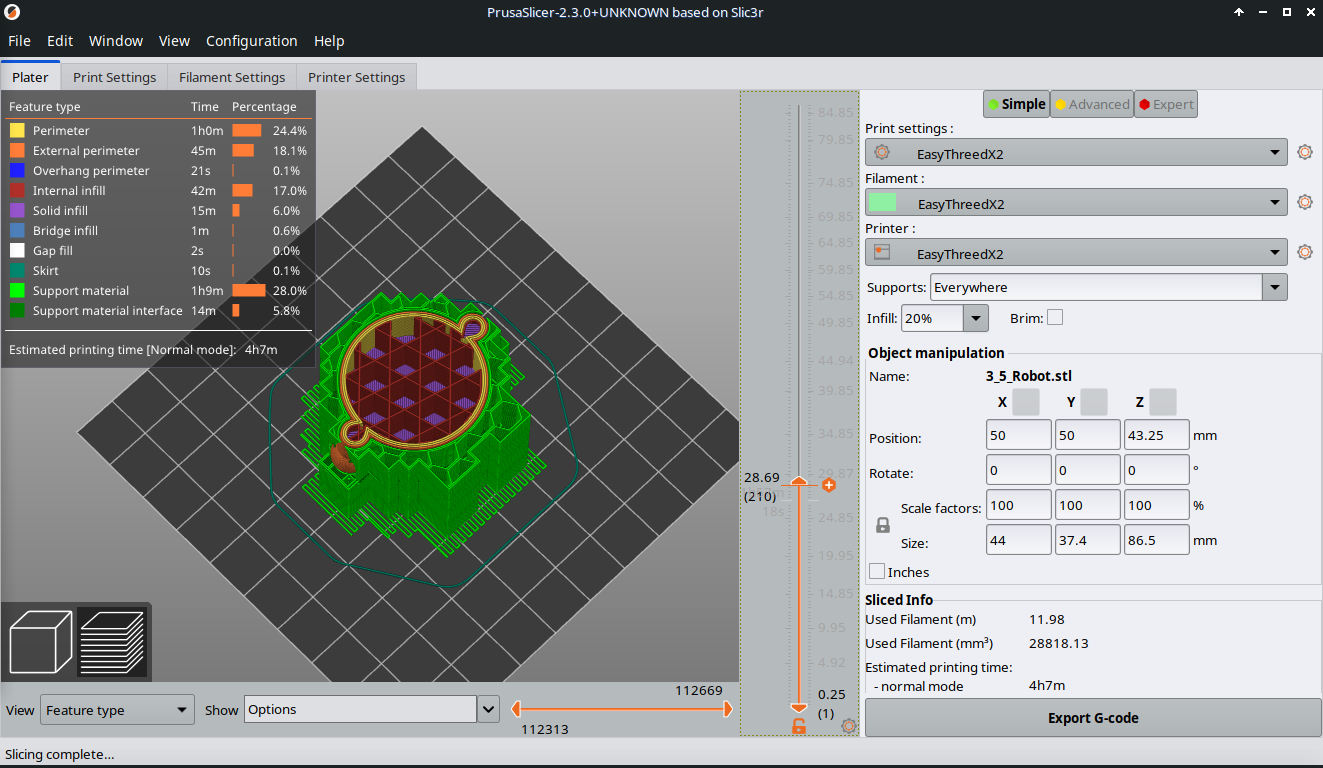1323x768 pixels.
Task: Open the Configuration menu
Action: coord(251,41)
